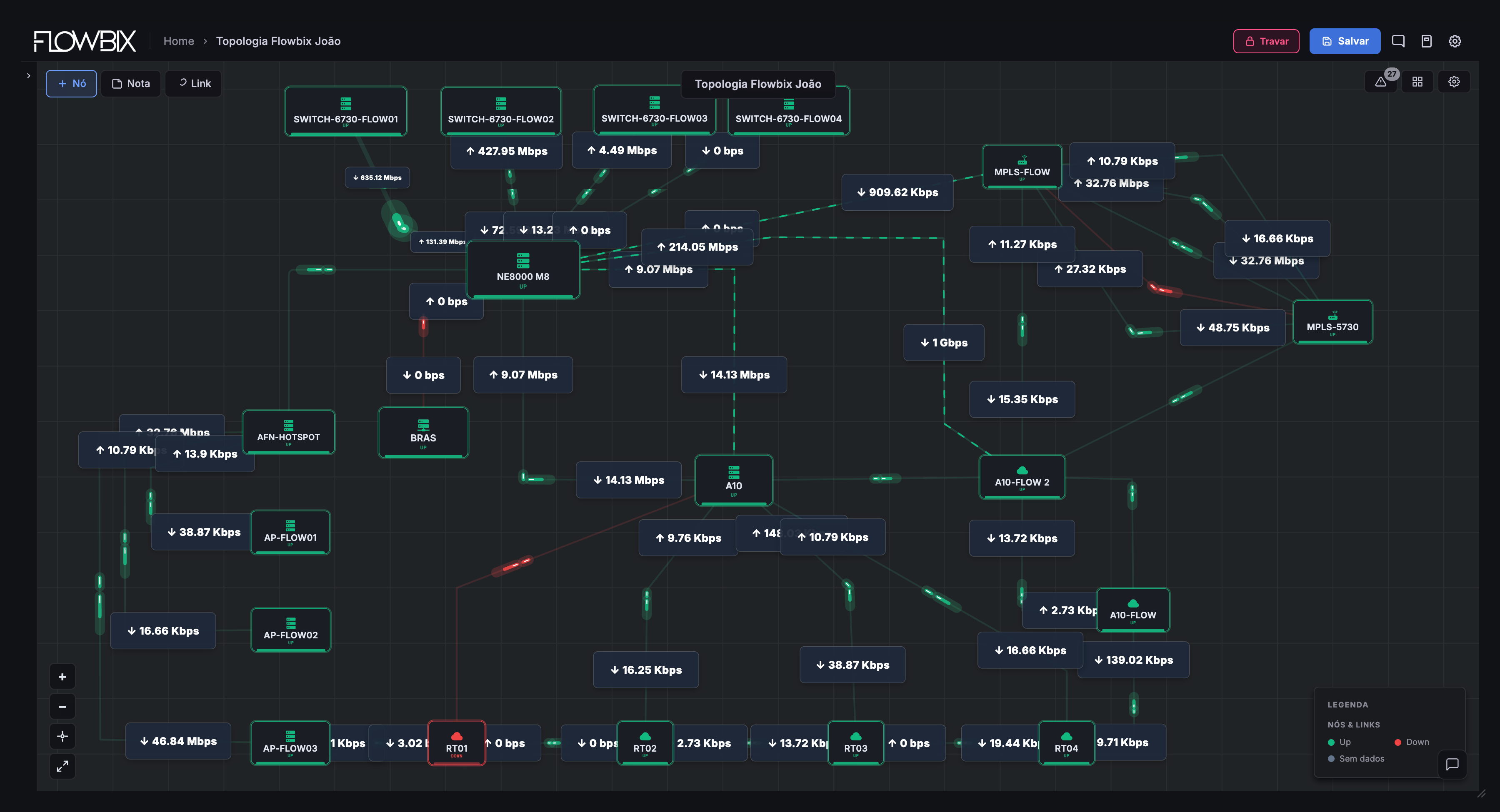Zoom in with the plus control
The image size is (1500, 812).
coord(62,677)
